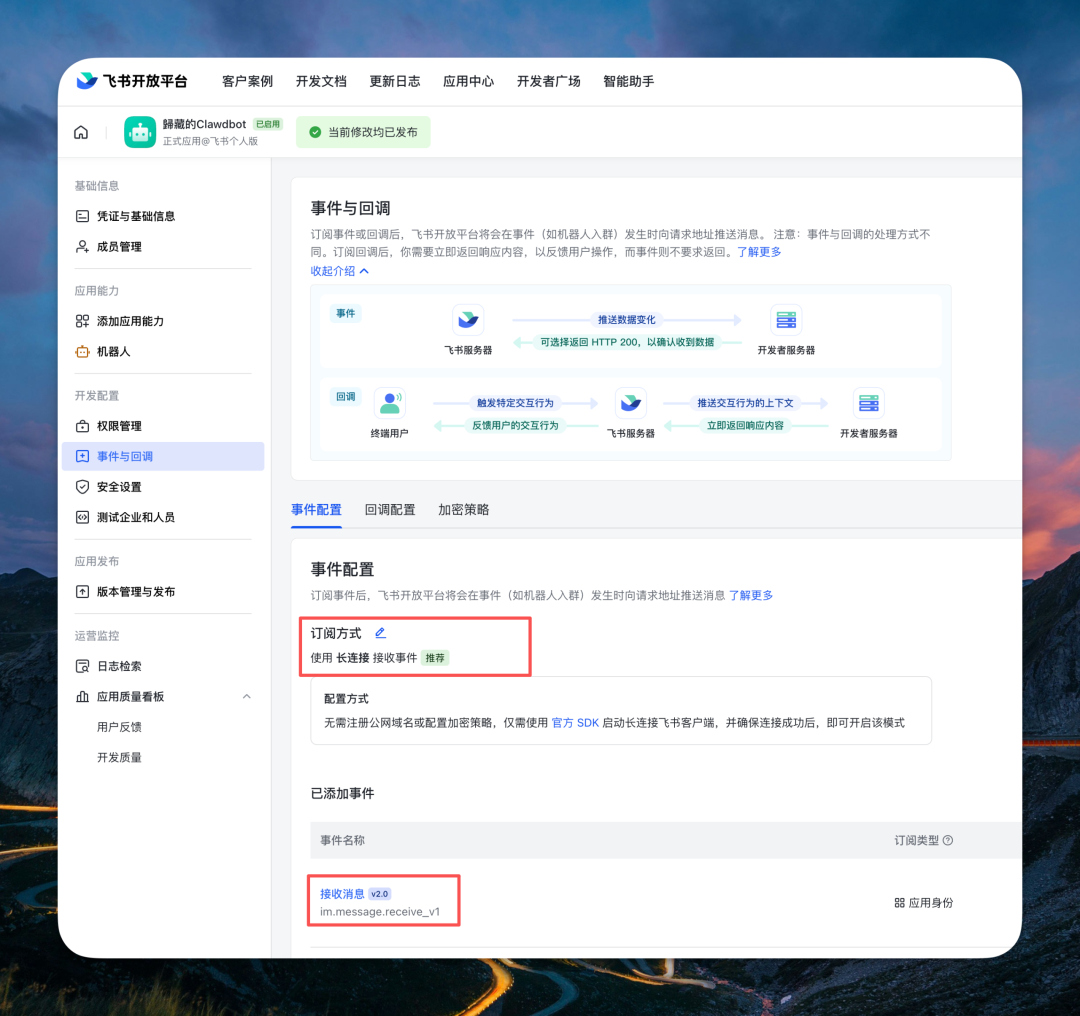Click the 归藏的Clawdbot app avatar

(139, 131)
